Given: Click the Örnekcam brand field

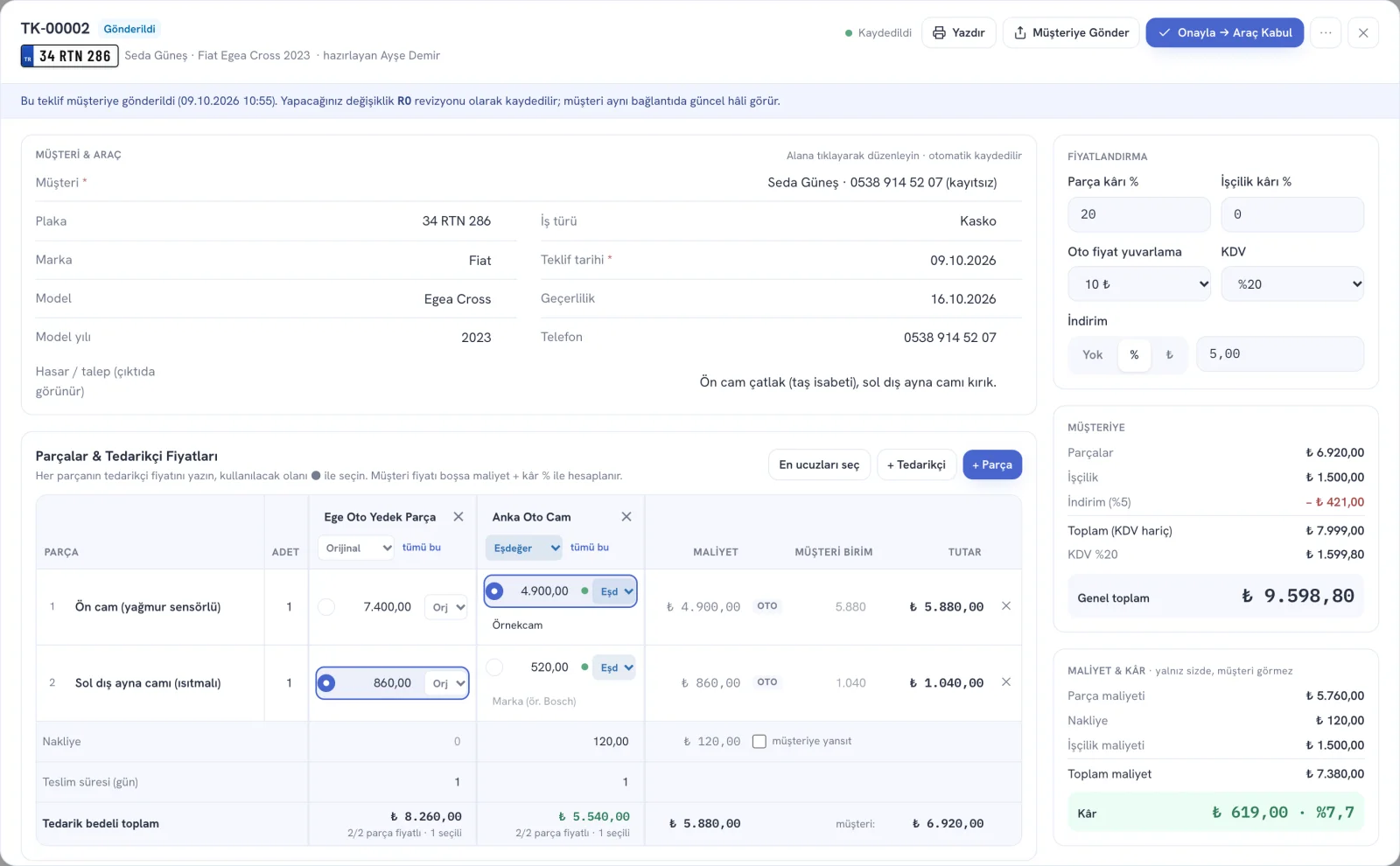Looking at the screenshot, I should click(560, 625).
